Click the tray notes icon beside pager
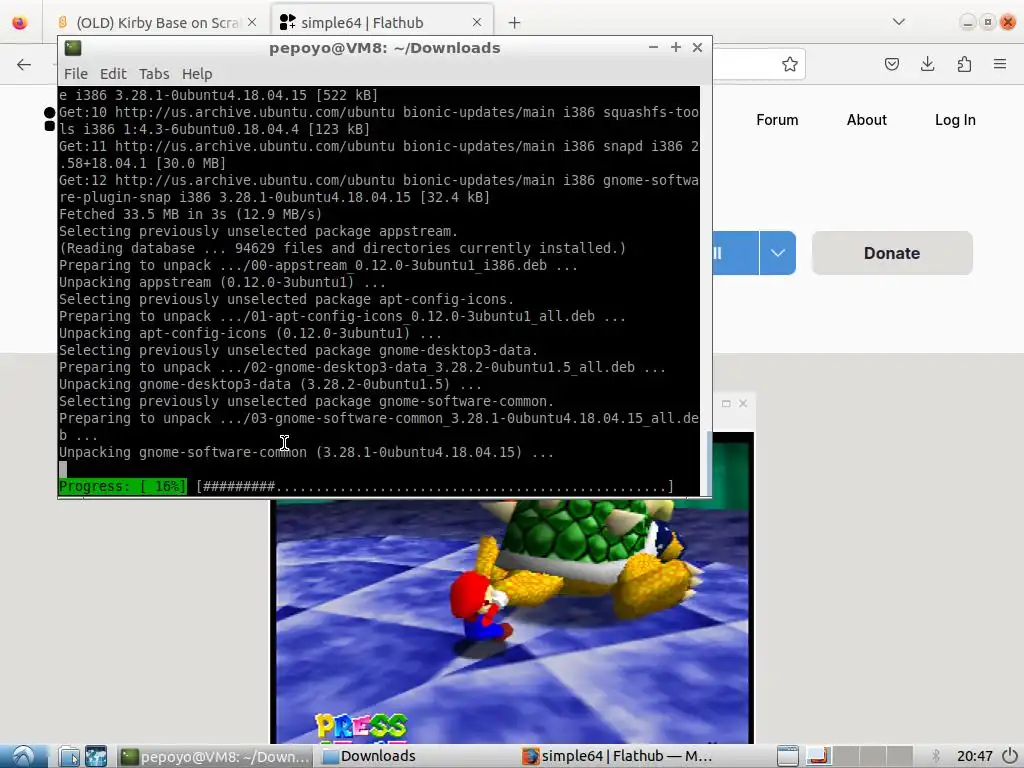 [819, 756]
